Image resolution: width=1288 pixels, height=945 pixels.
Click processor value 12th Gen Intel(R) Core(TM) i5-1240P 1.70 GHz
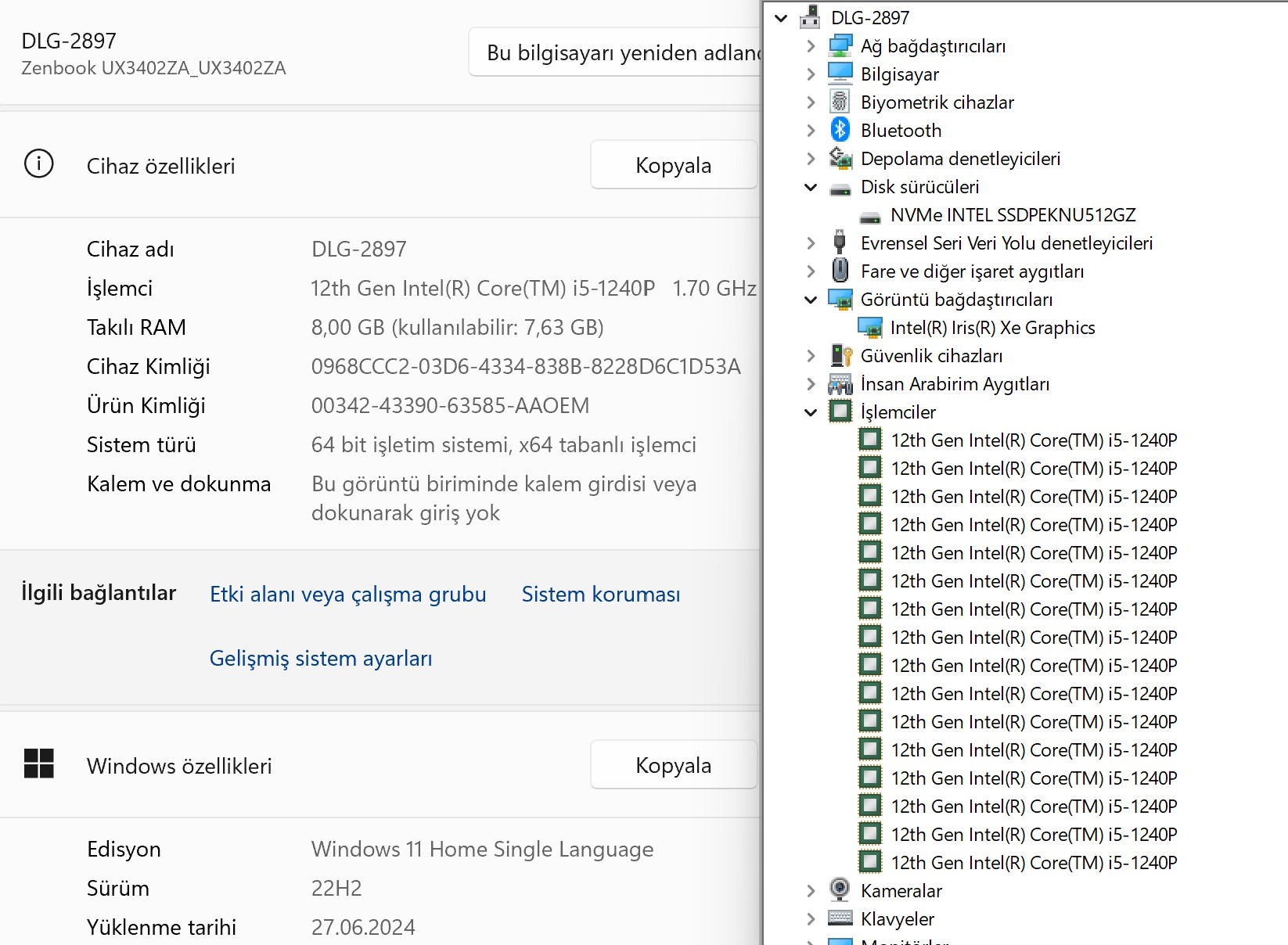[534, 288]
